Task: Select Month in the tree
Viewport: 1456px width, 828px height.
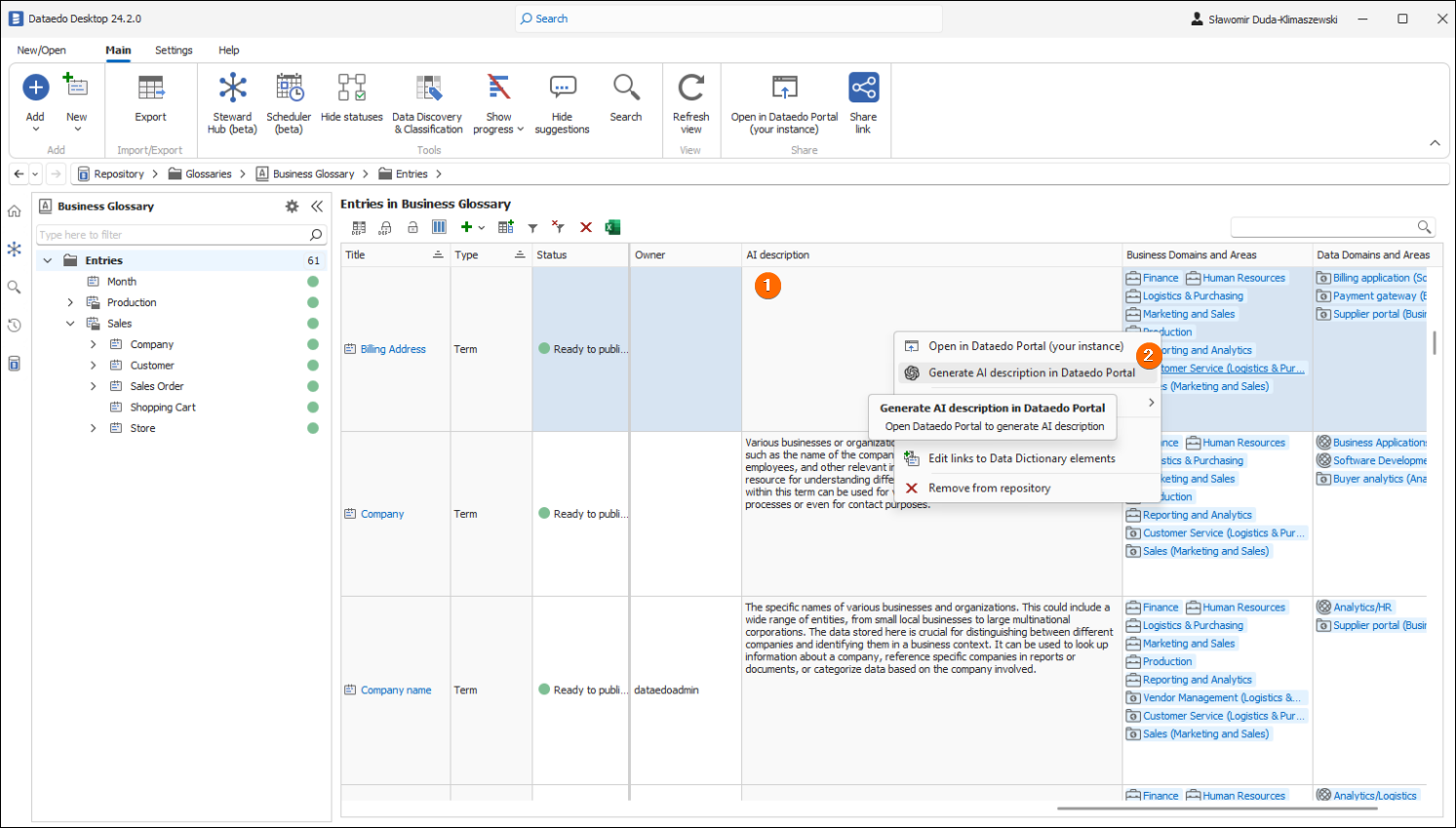Action: (122, 282)
